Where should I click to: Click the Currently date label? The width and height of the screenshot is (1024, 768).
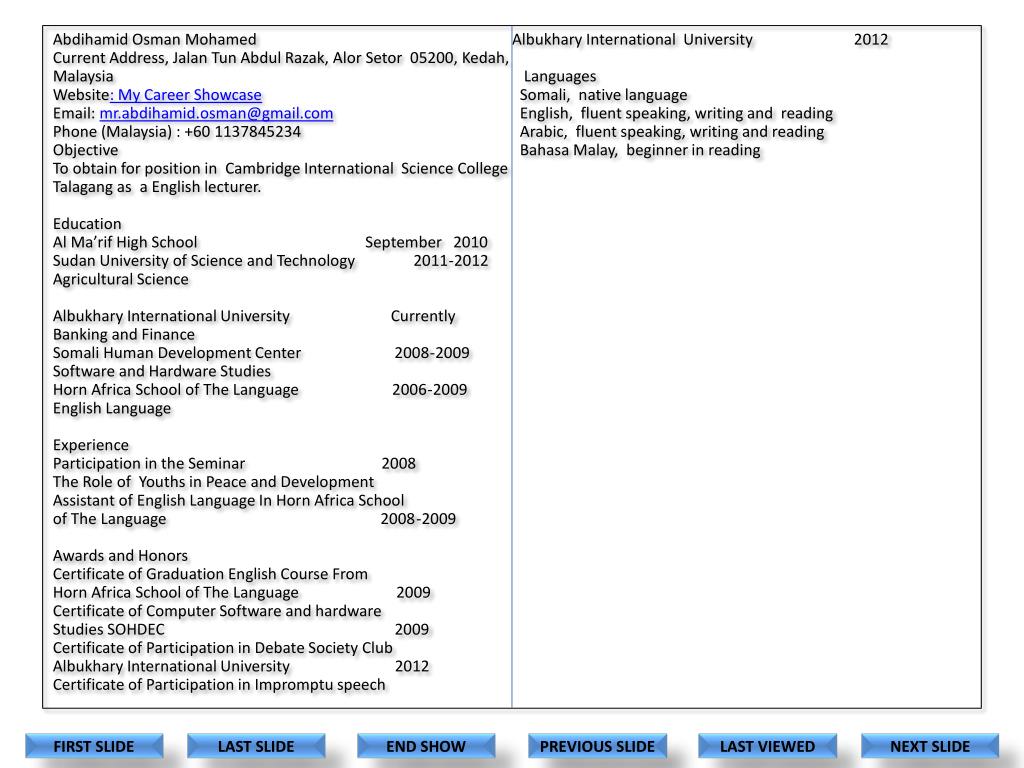(423, 316)
